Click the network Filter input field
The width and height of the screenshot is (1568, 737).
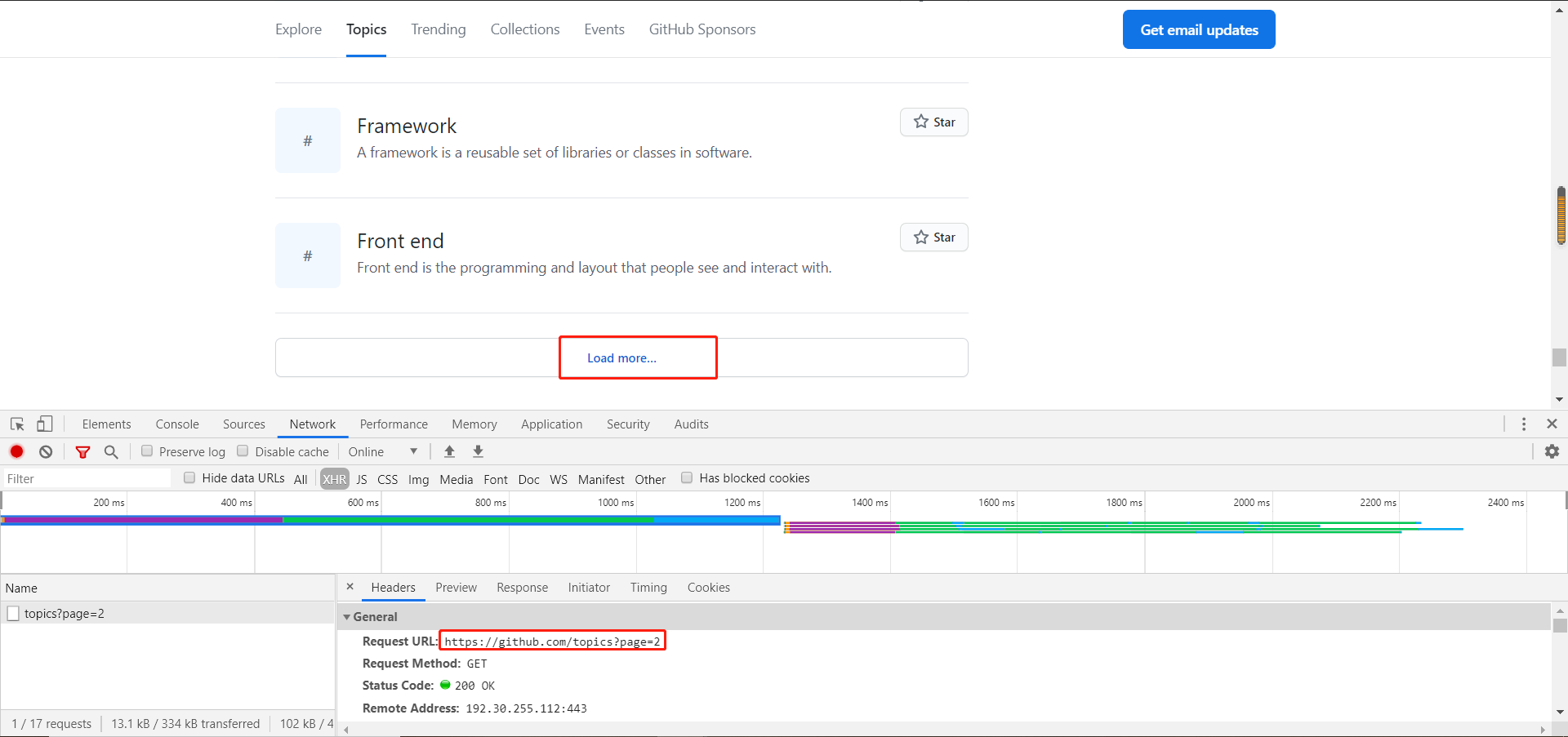pyautogui.click(x=87, y=479)
